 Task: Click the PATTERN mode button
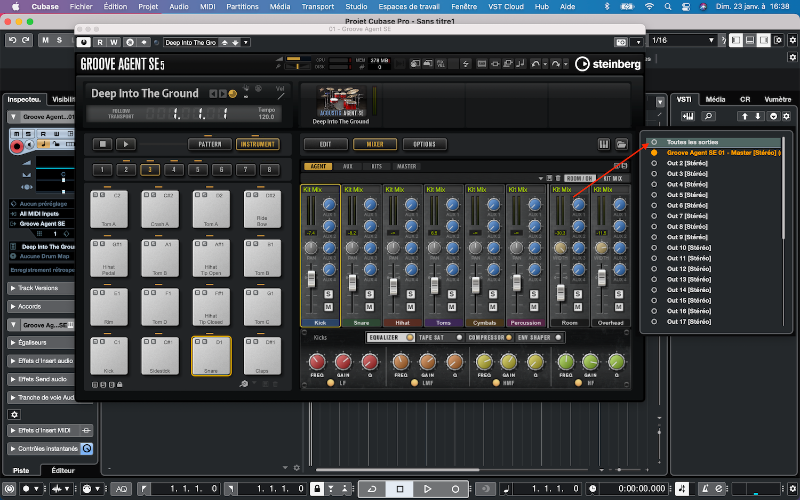tap(210, 144)
